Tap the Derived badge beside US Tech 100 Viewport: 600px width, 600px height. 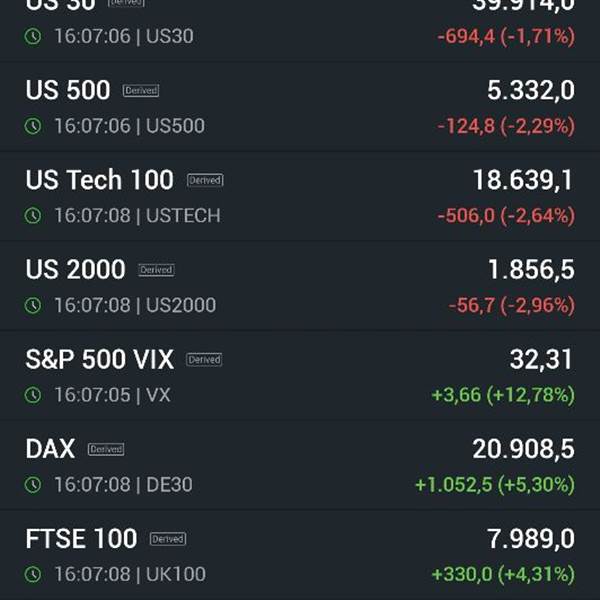205,180
